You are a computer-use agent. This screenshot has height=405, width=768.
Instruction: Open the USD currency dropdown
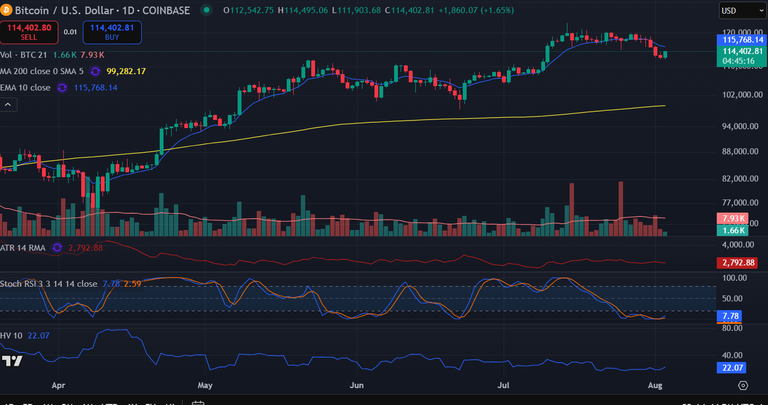(x=743, y=10)
